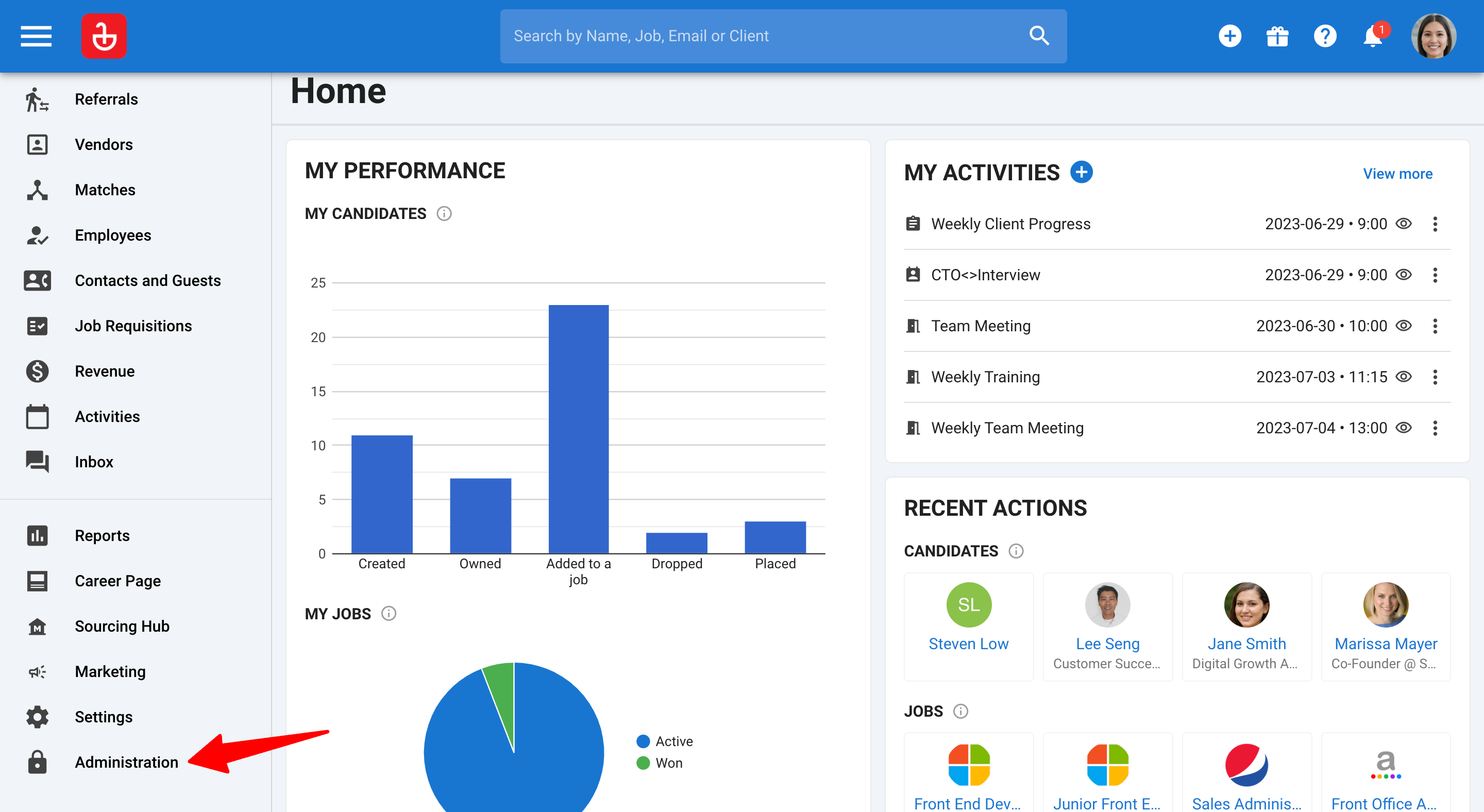1484x812 pixels.
Task: Click the Referrals sidebar icon
Action: (x=37, y=99)
